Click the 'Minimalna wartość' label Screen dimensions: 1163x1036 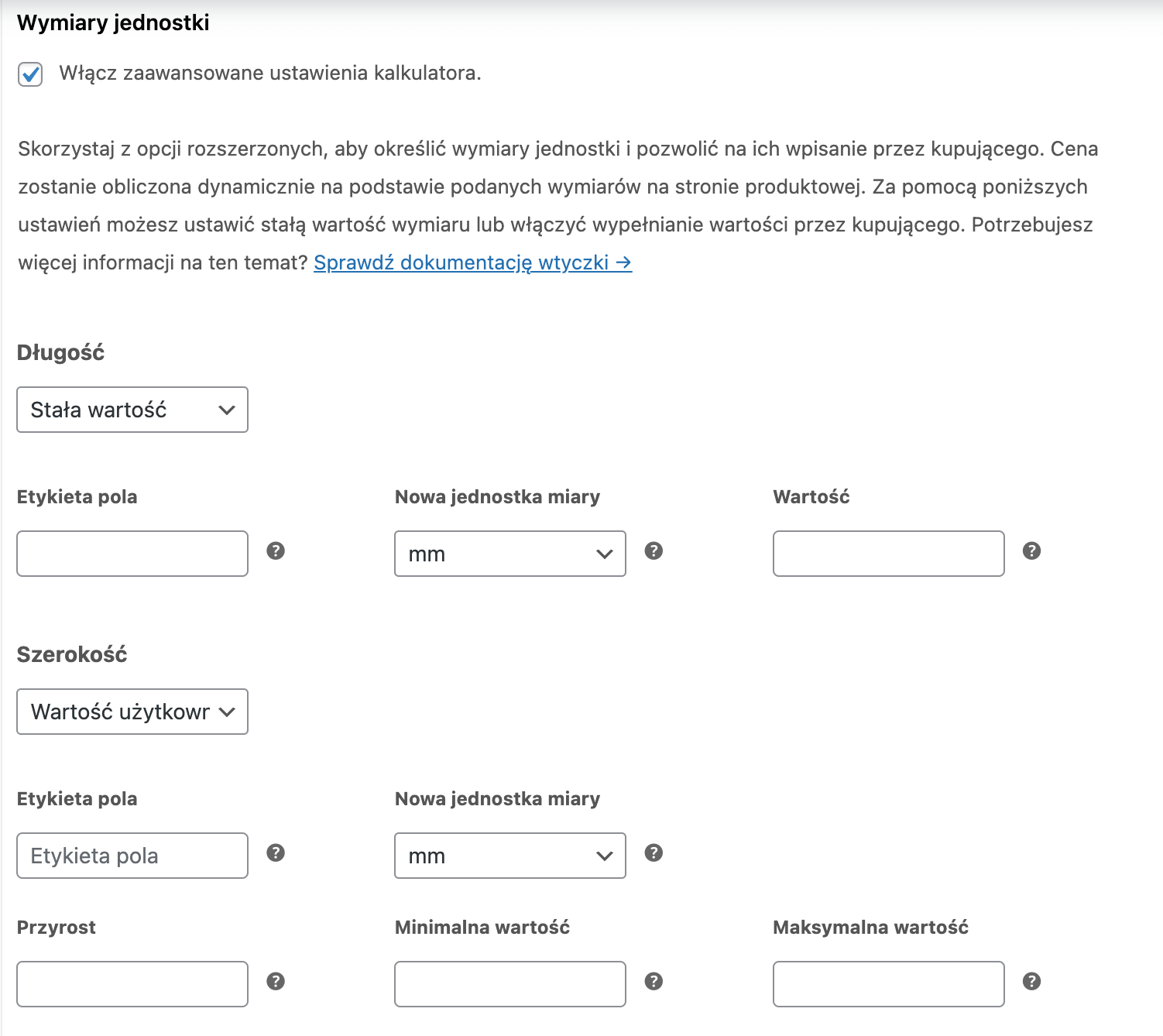coord(482,928)
